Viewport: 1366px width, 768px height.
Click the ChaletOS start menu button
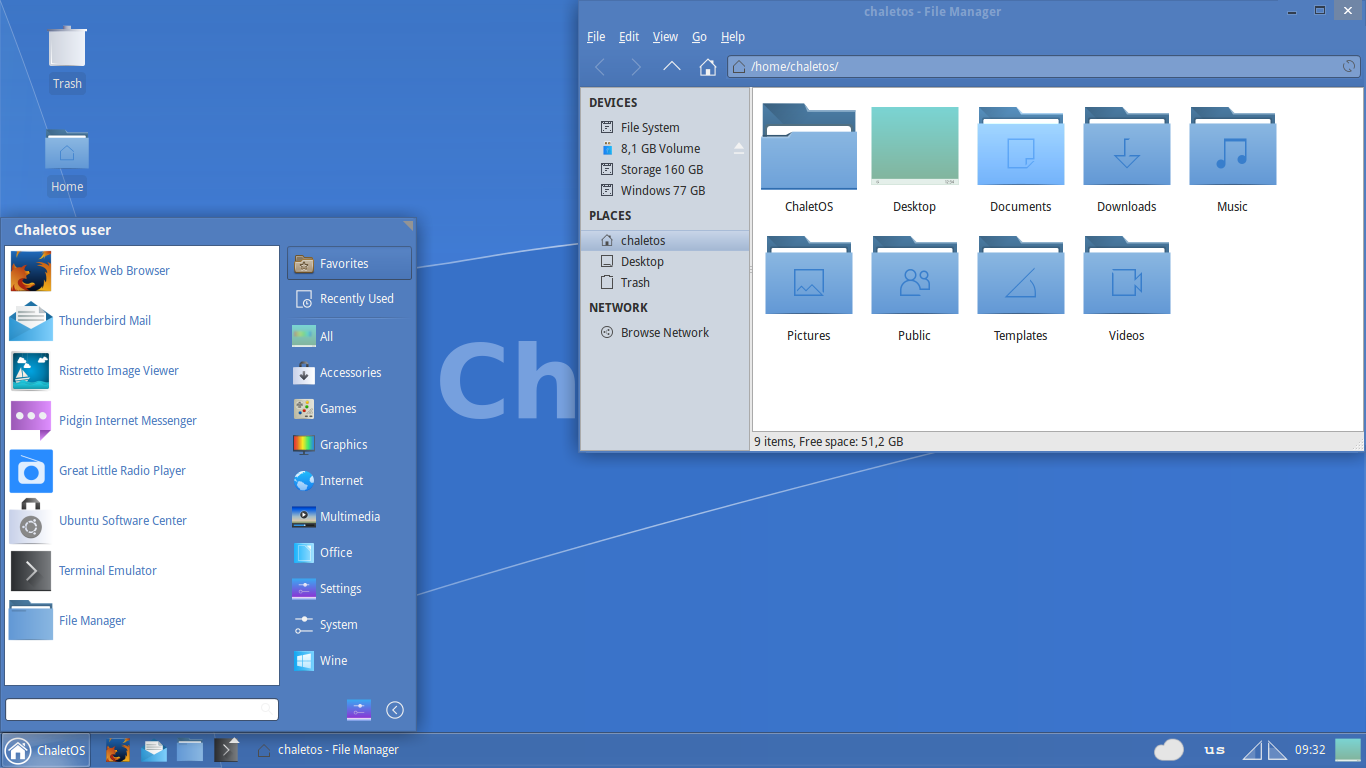(46, 750)
